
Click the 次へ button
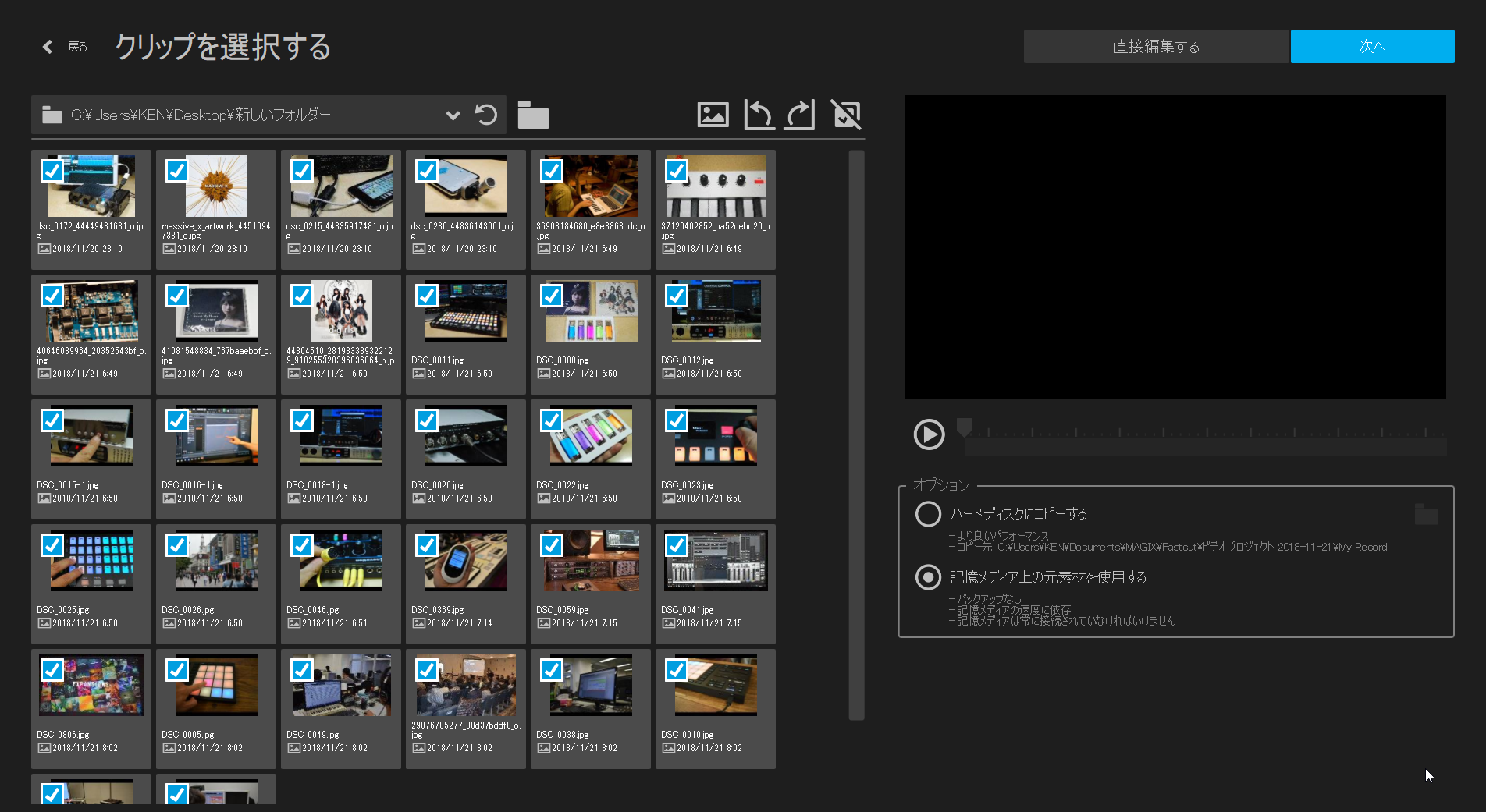(1372, 47)
